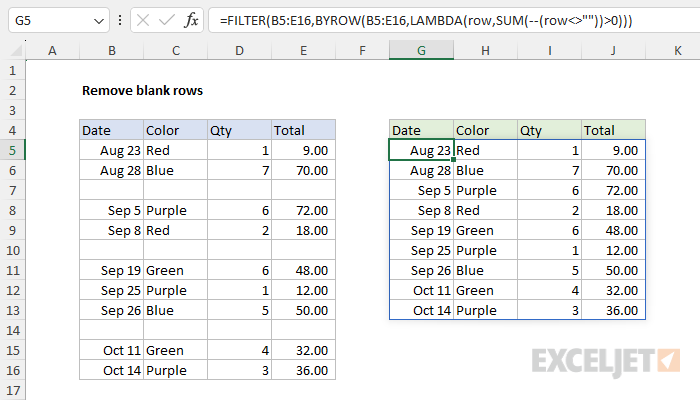Click cell J9 containing 48.00
700x400 pixels.
(613, 230)
